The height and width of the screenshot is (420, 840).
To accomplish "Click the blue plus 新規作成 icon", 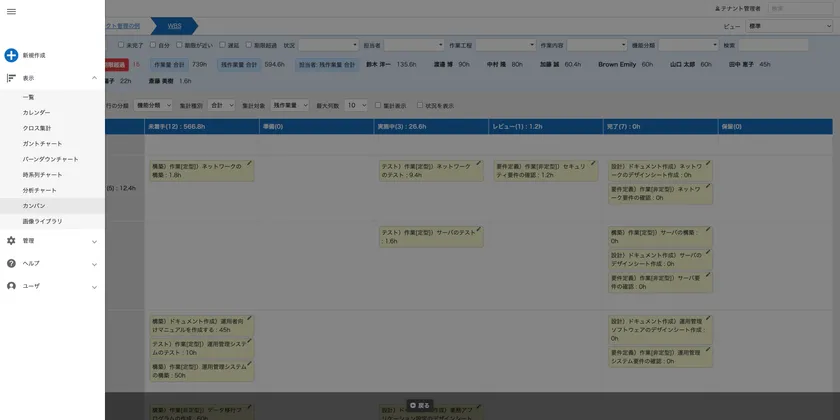I will 11,55.
